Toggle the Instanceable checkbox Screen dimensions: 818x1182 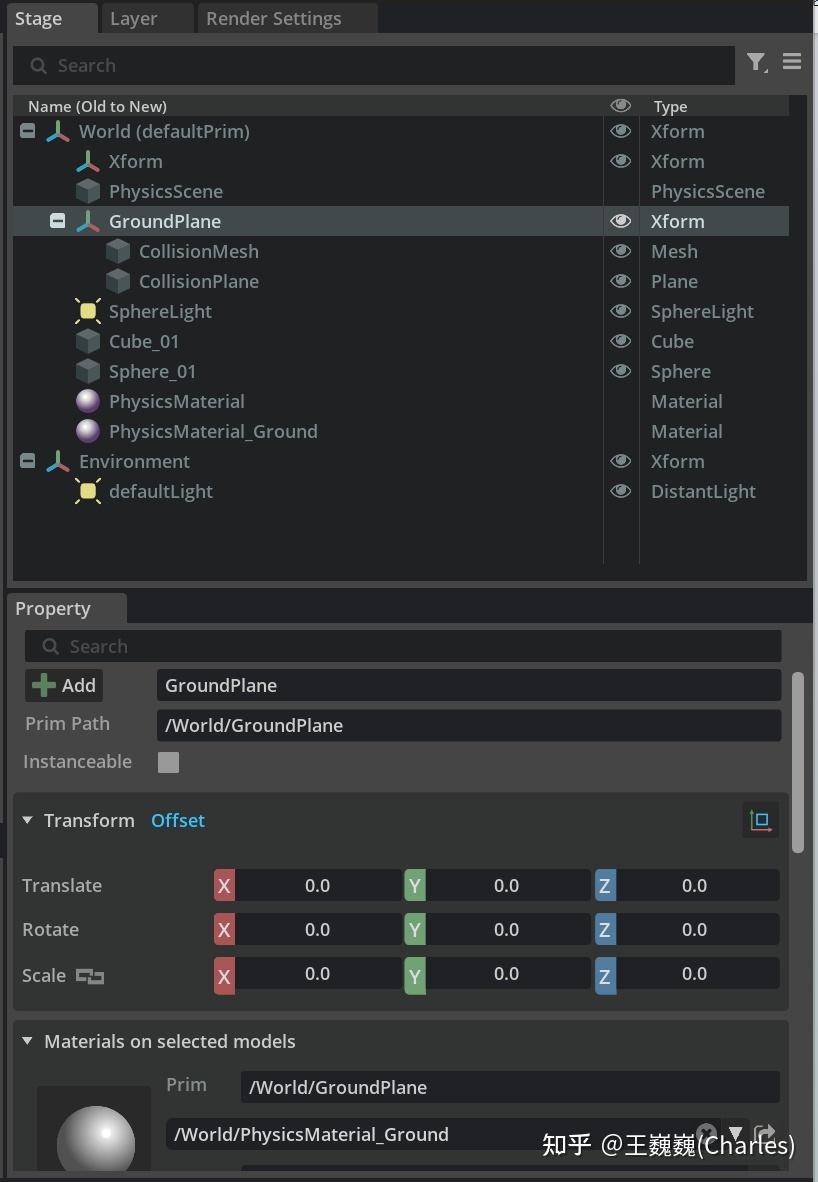click(168, 762)
